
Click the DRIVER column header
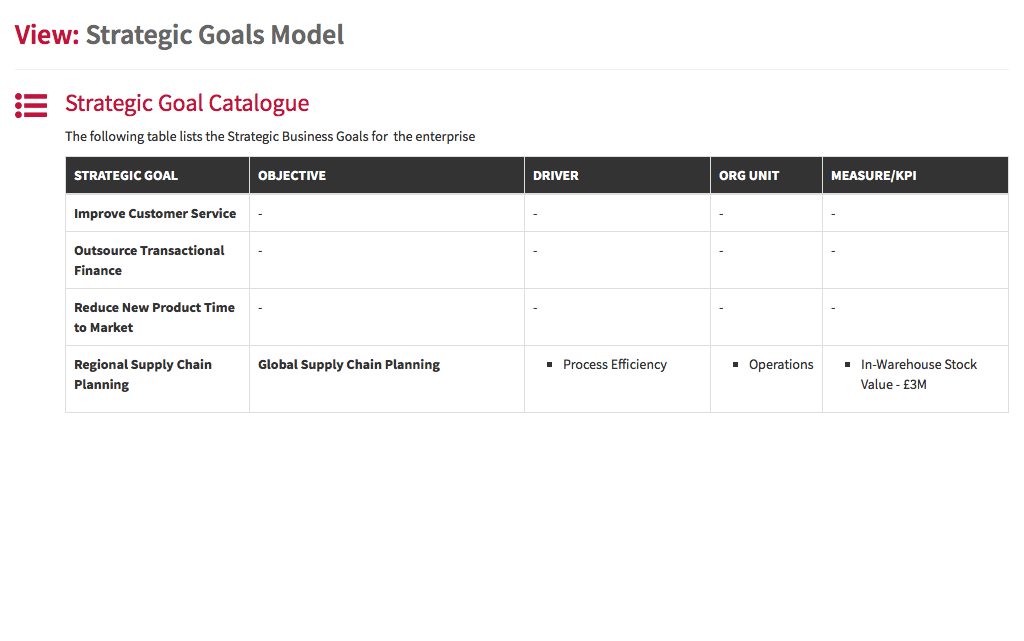click(x=556, y=176)
